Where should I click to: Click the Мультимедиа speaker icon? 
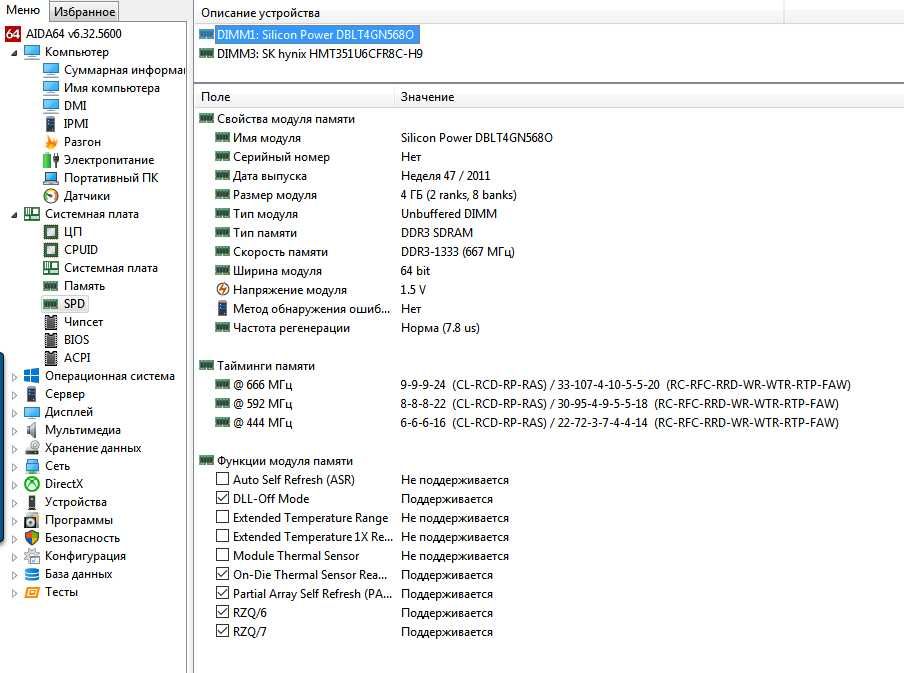[32, 430]
